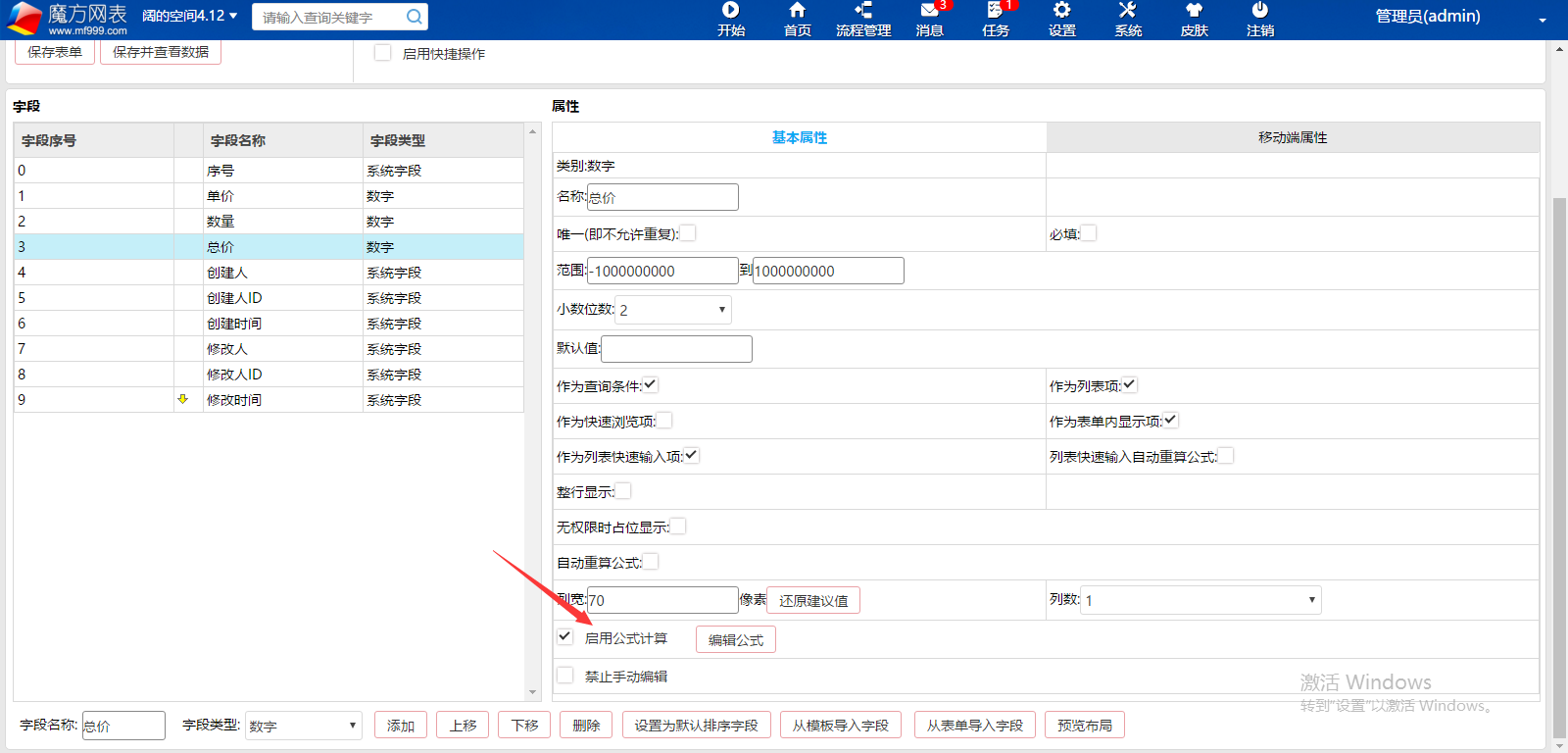Uncheck 启用公式计算 checkbox
The width and height of the screenshot is (1568, 753).
pyautogui.click(x=564, y=636)
